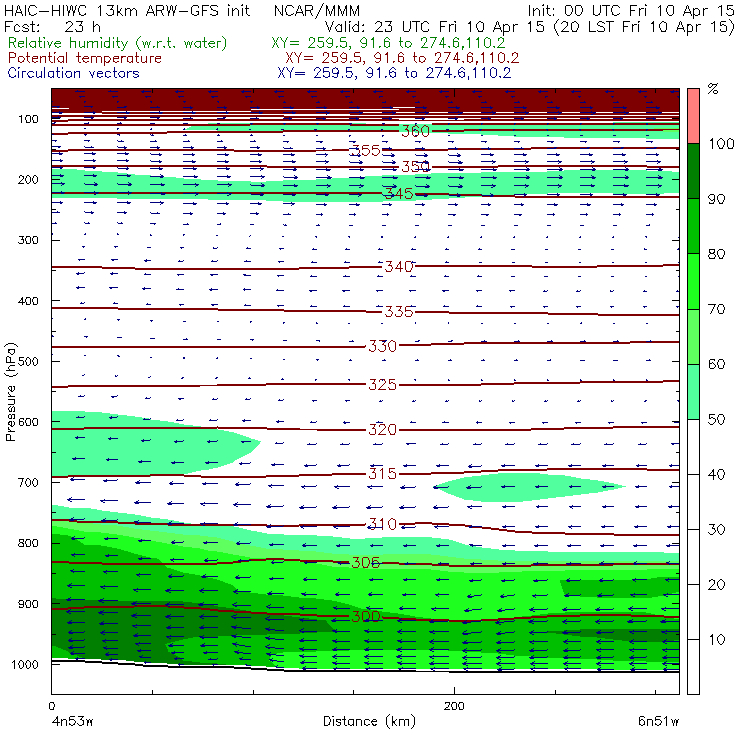The image size is (740, 740).
Task: Click the pink above-100% colorbar segment
Action: (693, 116)
